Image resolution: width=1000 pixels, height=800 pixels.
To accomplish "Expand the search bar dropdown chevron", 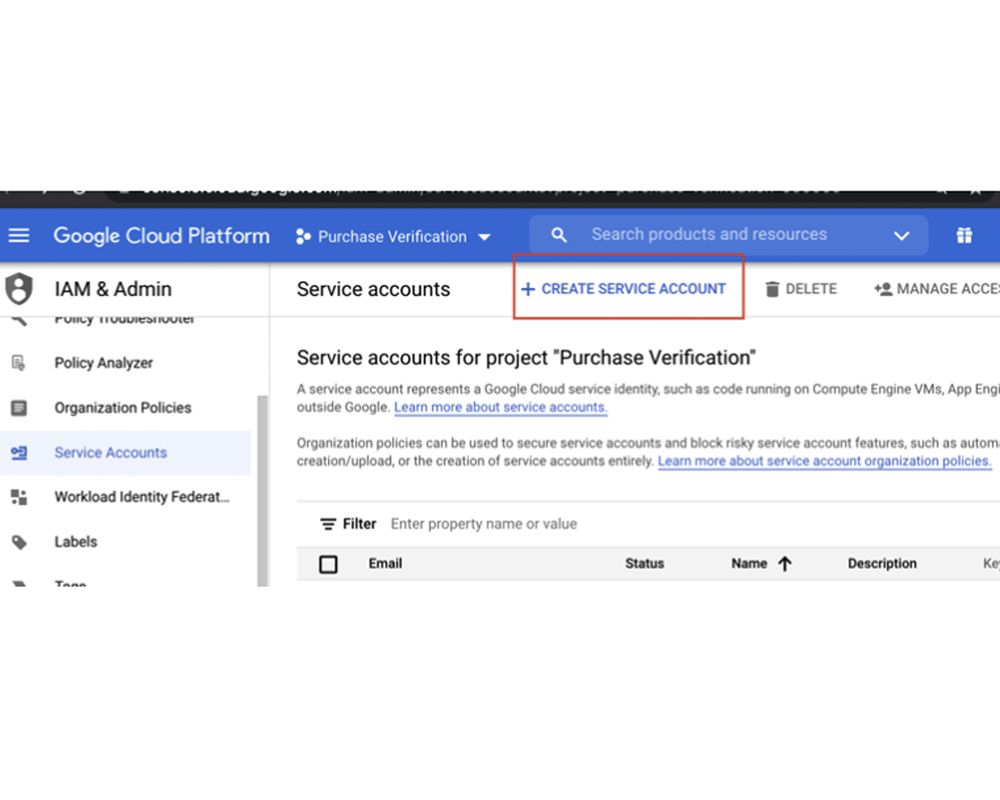I will coord(901,236).
